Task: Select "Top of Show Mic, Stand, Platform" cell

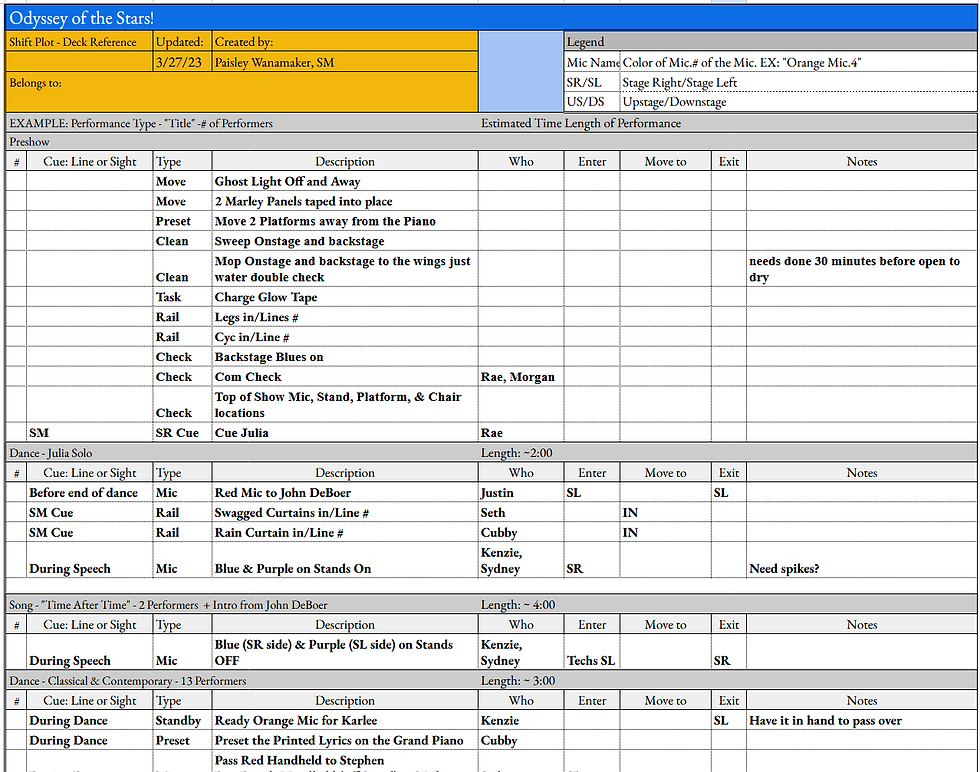Action: coord(345,404)
